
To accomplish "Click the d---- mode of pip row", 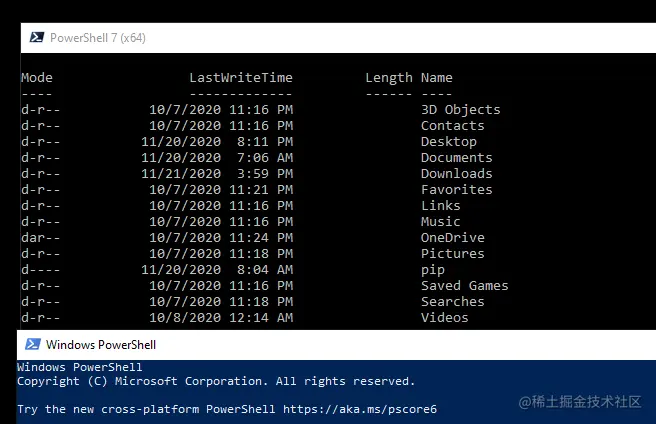I will pyautogui.click(x=41, y=270).
